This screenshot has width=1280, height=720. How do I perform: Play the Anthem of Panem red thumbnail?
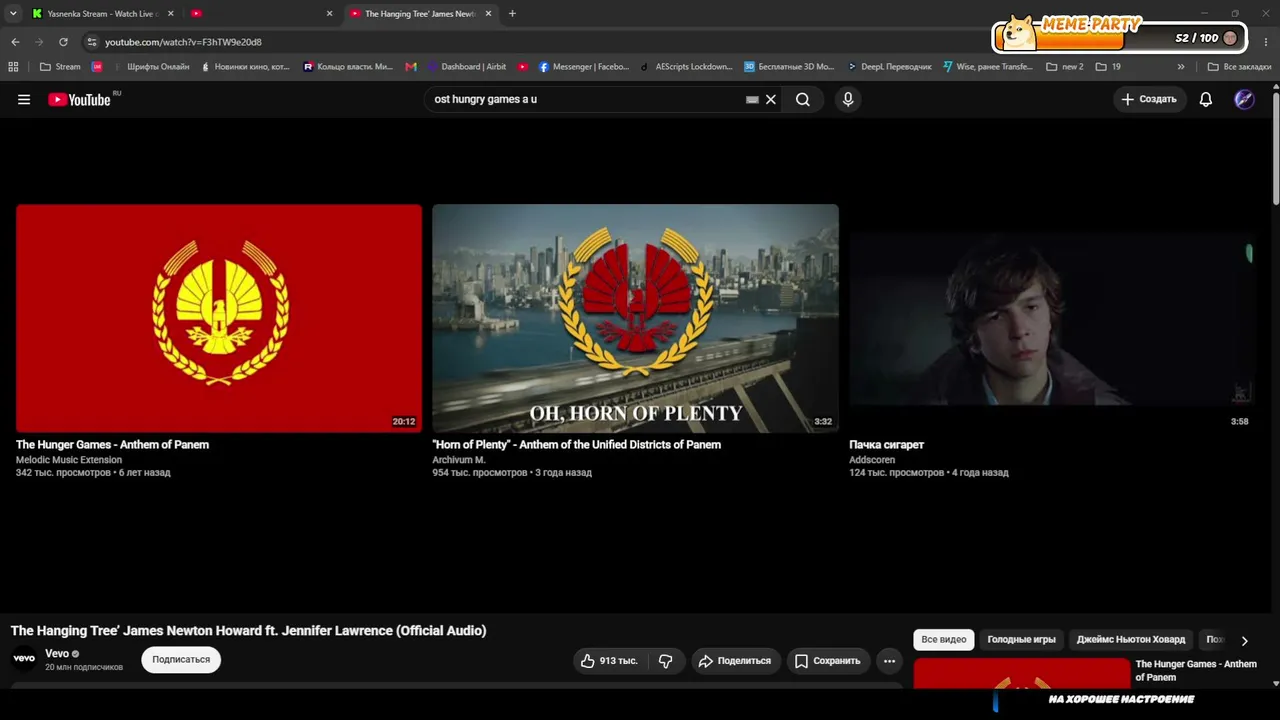point(219,318)
